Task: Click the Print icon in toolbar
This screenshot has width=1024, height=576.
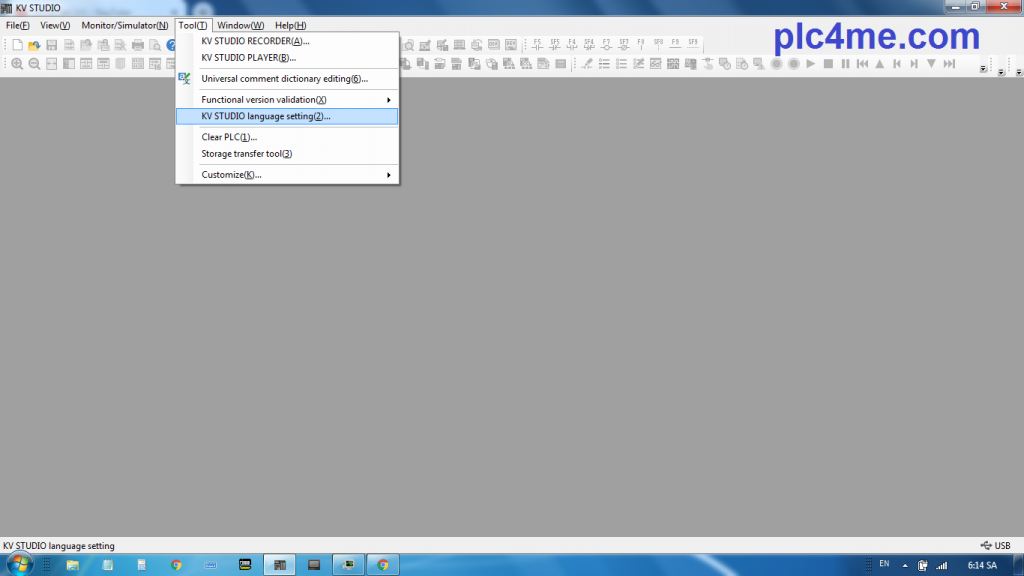Action: [137, 45]
